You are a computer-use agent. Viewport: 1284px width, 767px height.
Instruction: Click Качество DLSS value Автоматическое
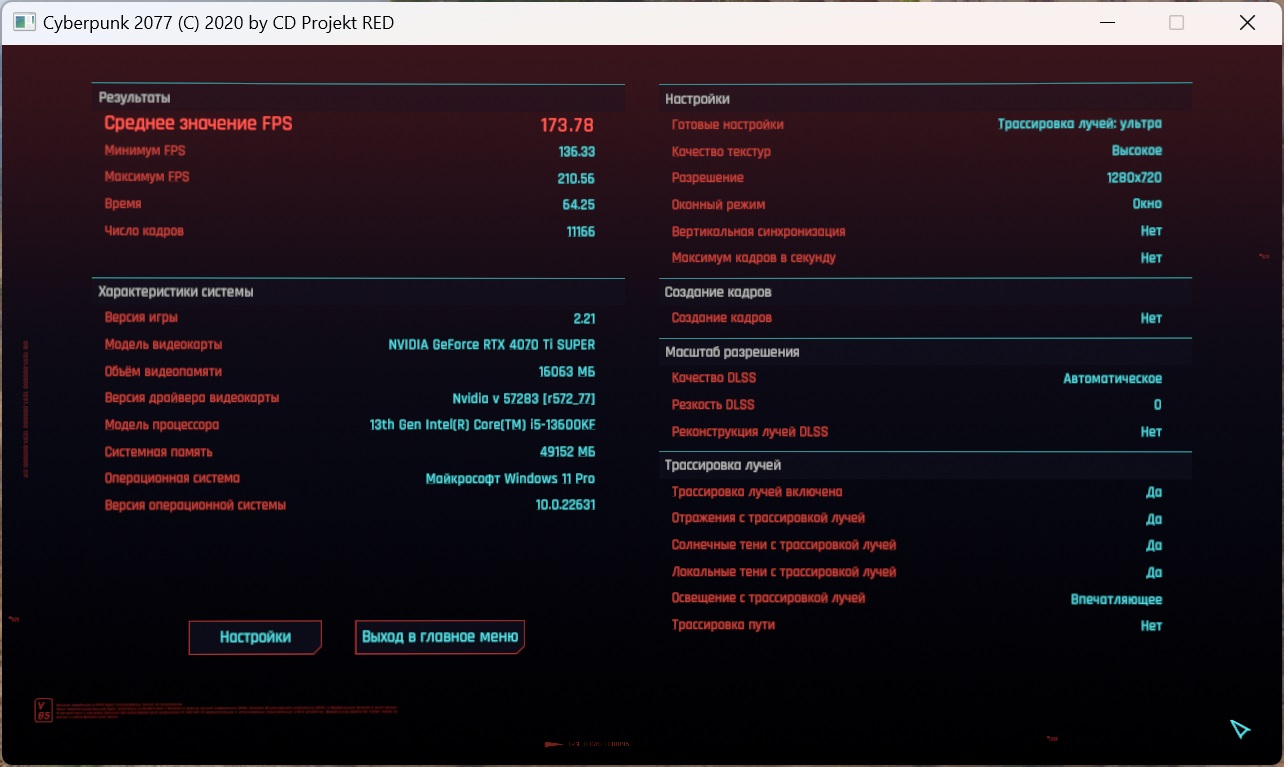pos(1112,379)
